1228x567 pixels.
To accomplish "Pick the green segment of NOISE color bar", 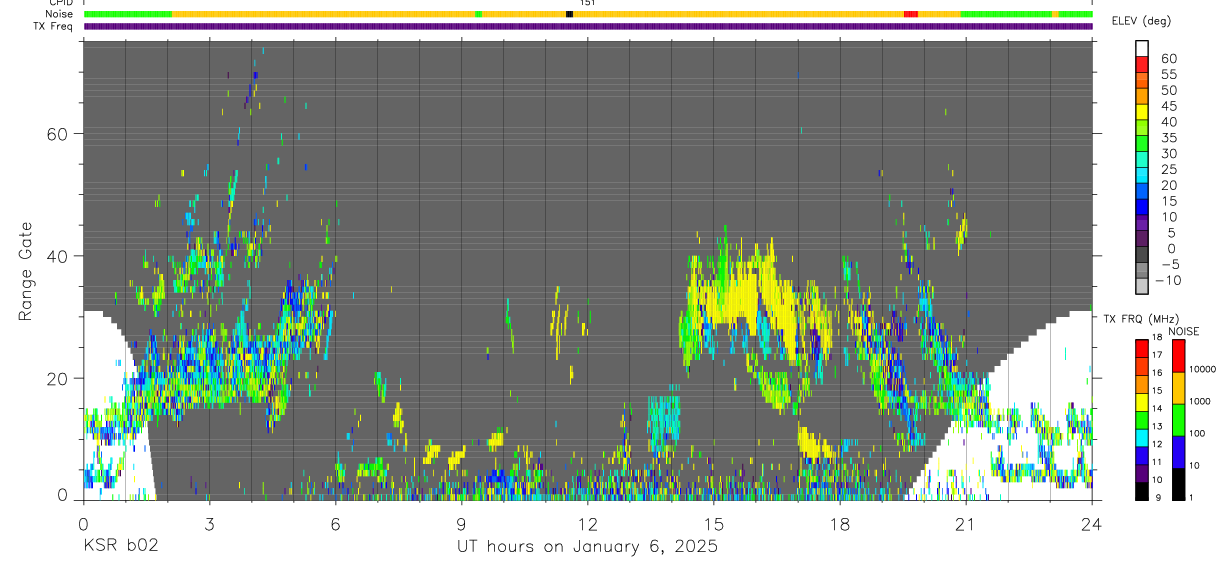I will coord(1177,419).
